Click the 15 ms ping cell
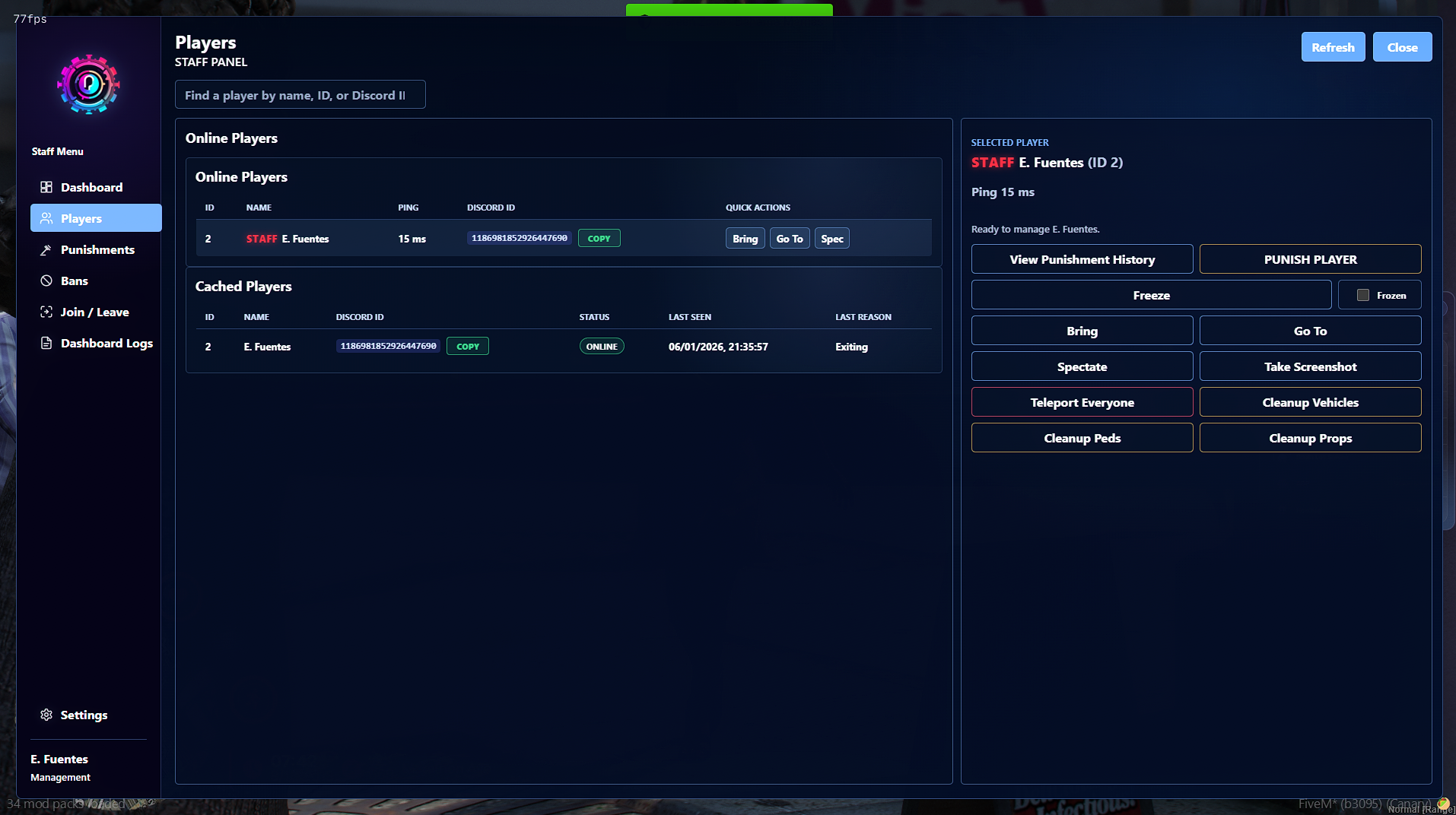Viewport: 1456px width, 815px height. coord(412,239)
